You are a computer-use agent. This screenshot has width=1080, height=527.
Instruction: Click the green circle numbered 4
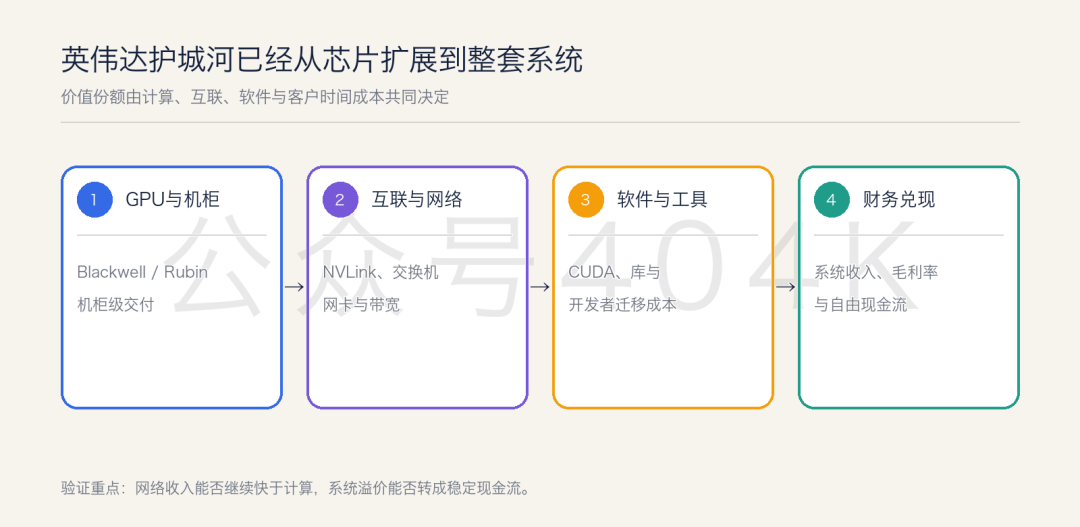[831, 200]
